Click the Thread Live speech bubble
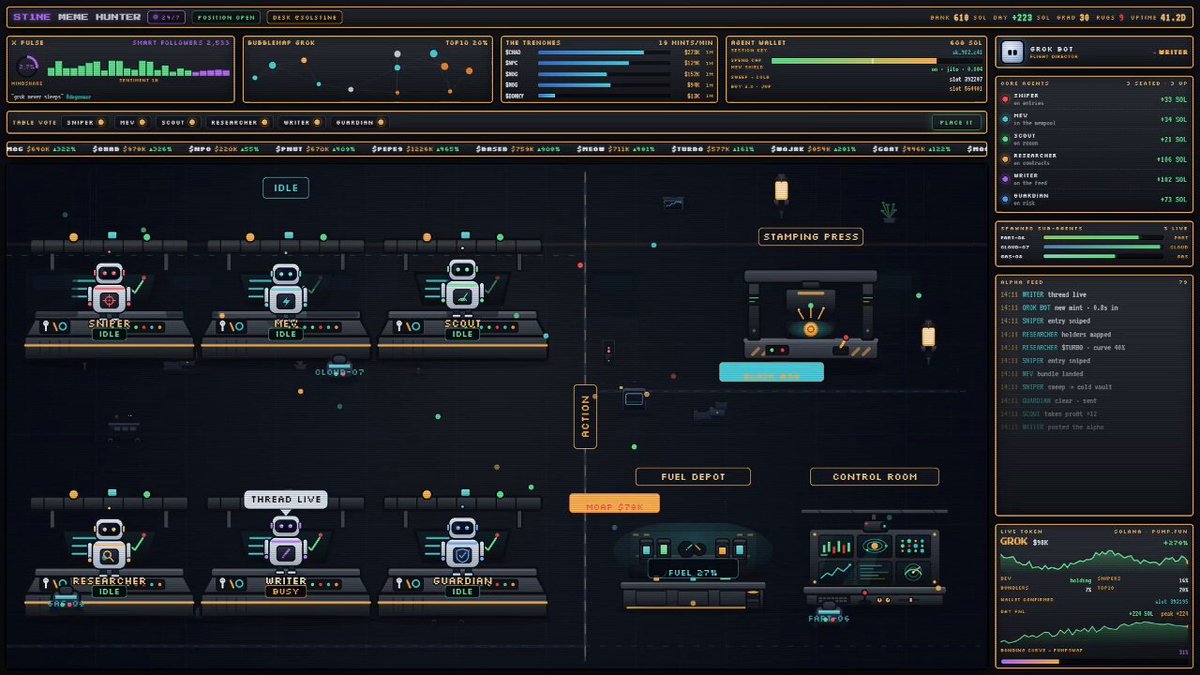The image size is (1200, 675). coord(286,499)
